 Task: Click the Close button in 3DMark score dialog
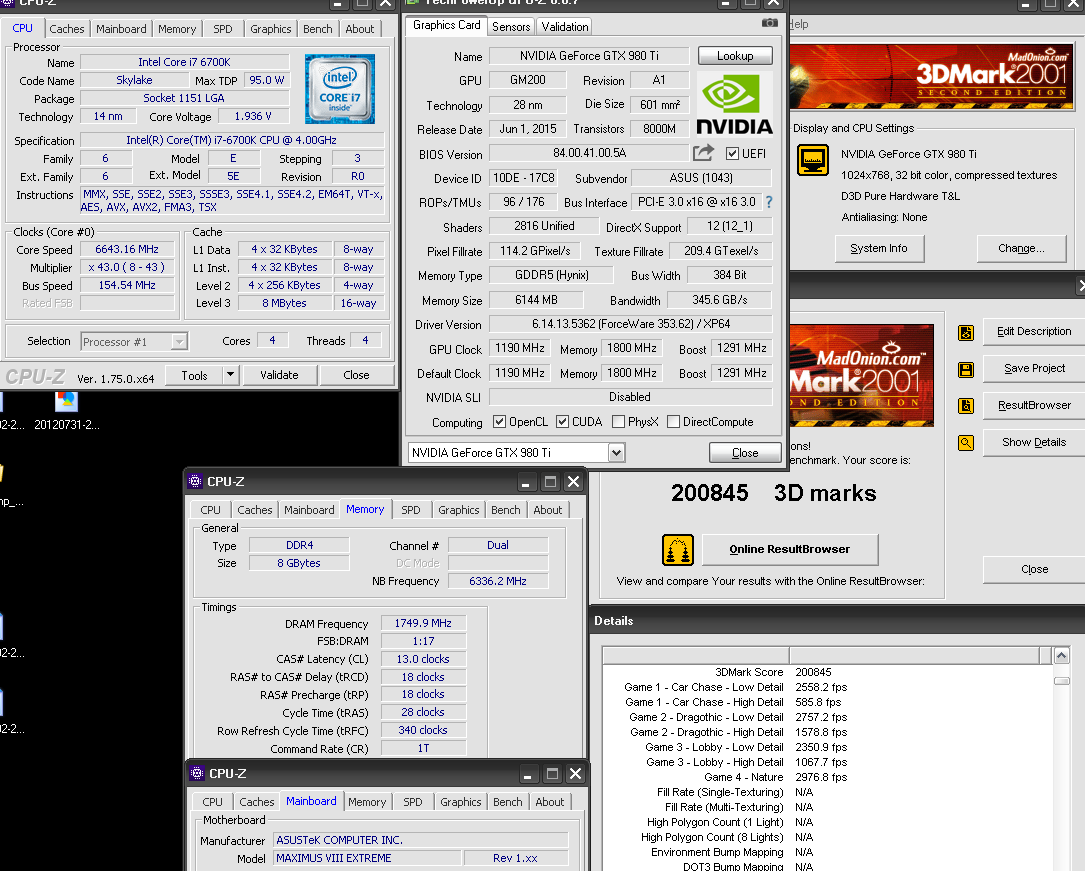[x=1034, y=569]
